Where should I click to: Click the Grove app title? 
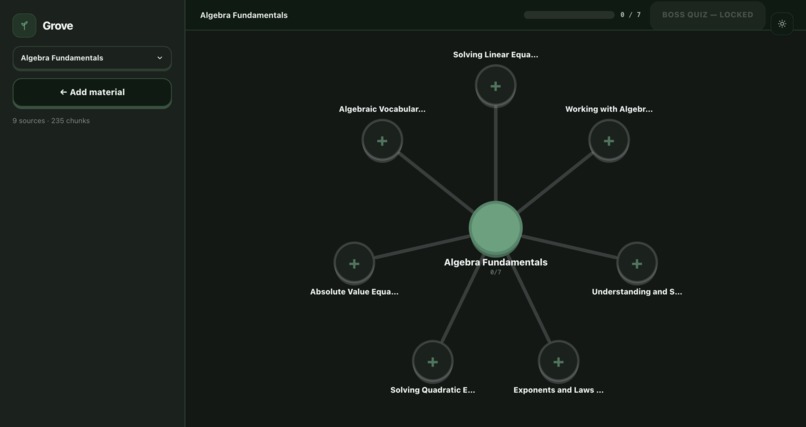click(x=58, y=26)
